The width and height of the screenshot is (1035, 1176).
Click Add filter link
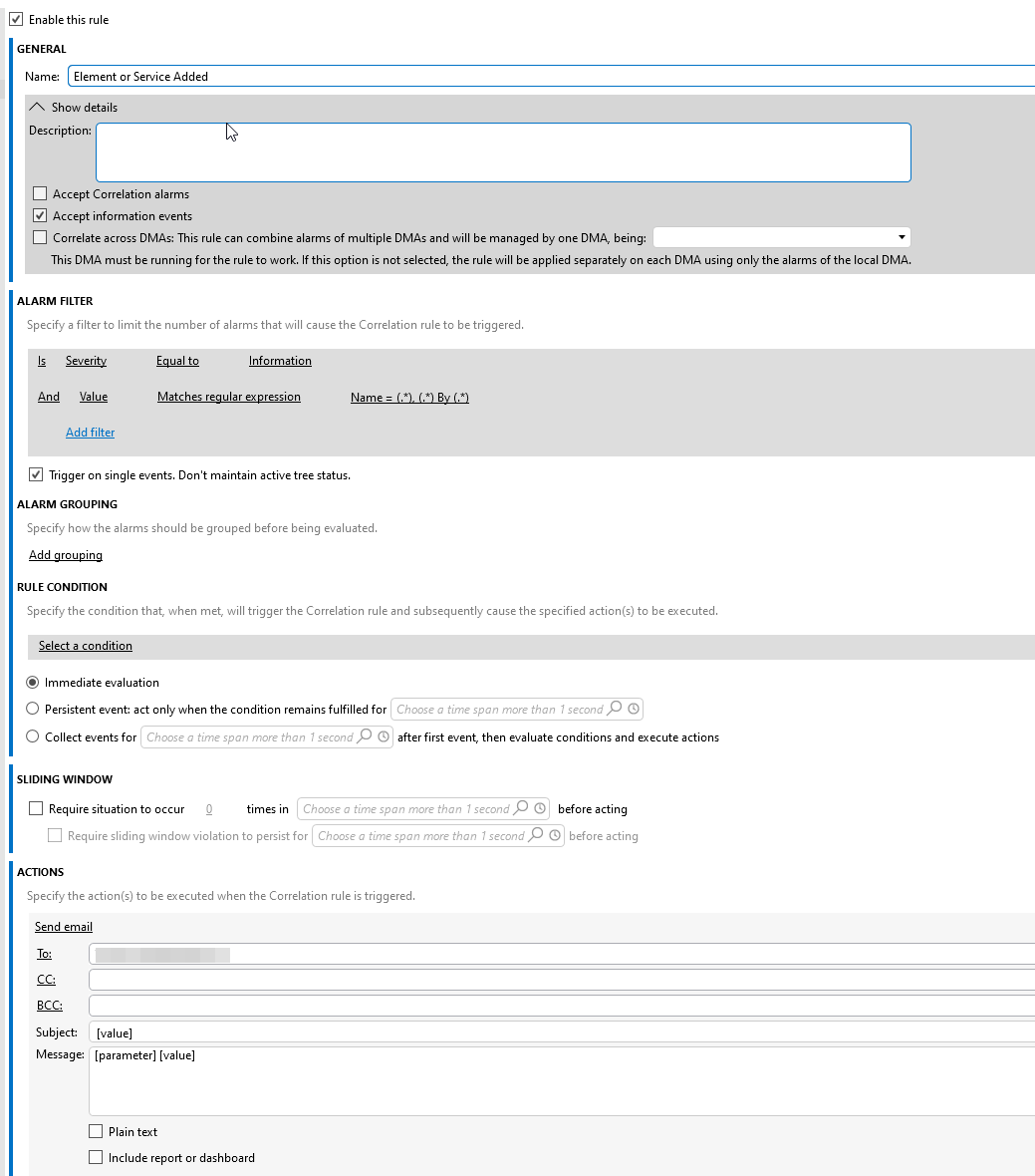coord(90,432)
